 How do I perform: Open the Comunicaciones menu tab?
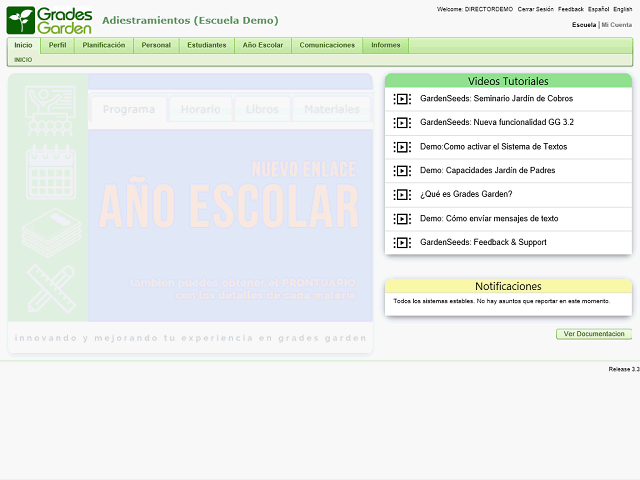pyautogui.click(x=327, y=45)
